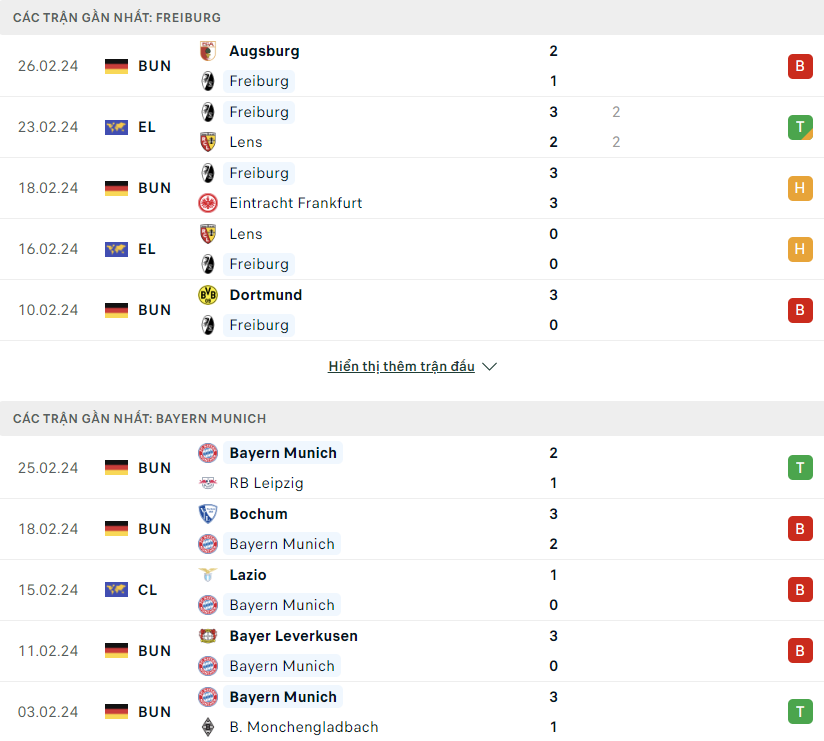Click the Augsburg club crest icon
The width and height of the screenshot is (824, 741).
[208, 51]
